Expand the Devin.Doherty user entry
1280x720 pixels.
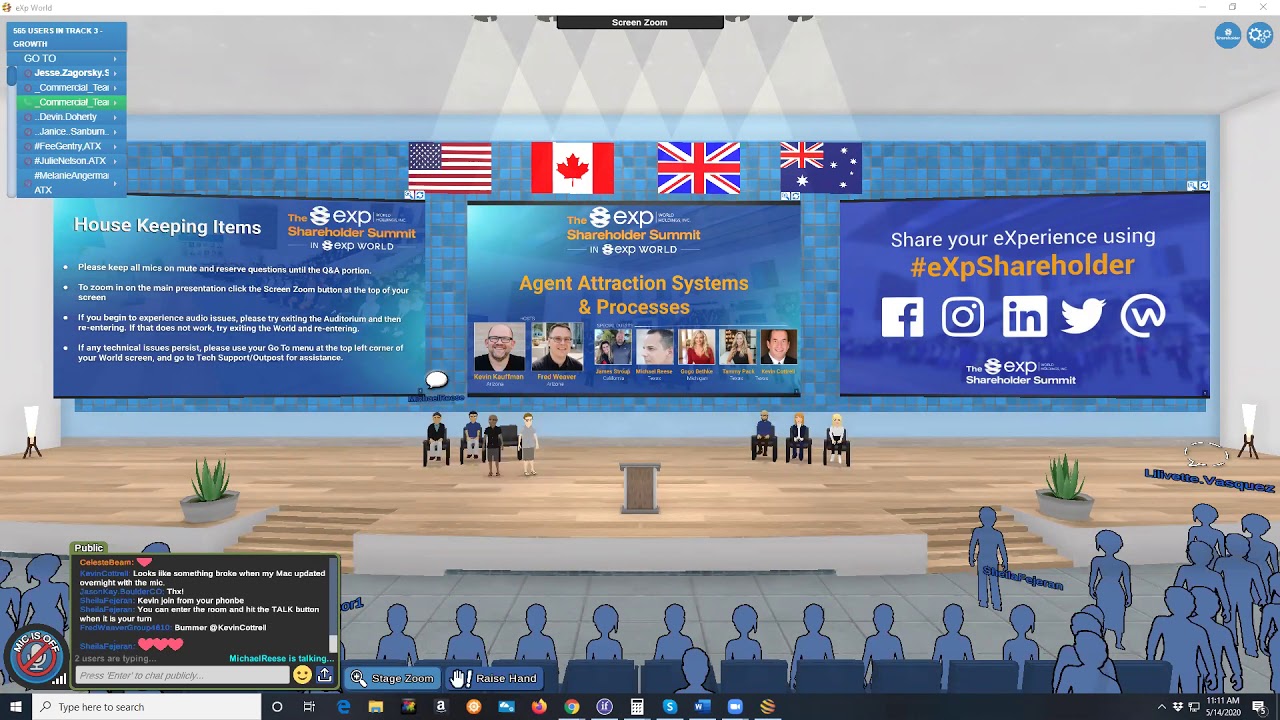70,117
